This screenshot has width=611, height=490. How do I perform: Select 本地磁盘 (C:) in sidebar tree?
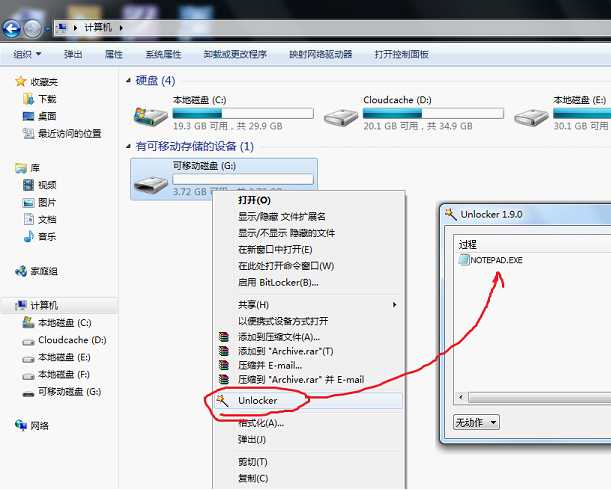pos(57,323)
